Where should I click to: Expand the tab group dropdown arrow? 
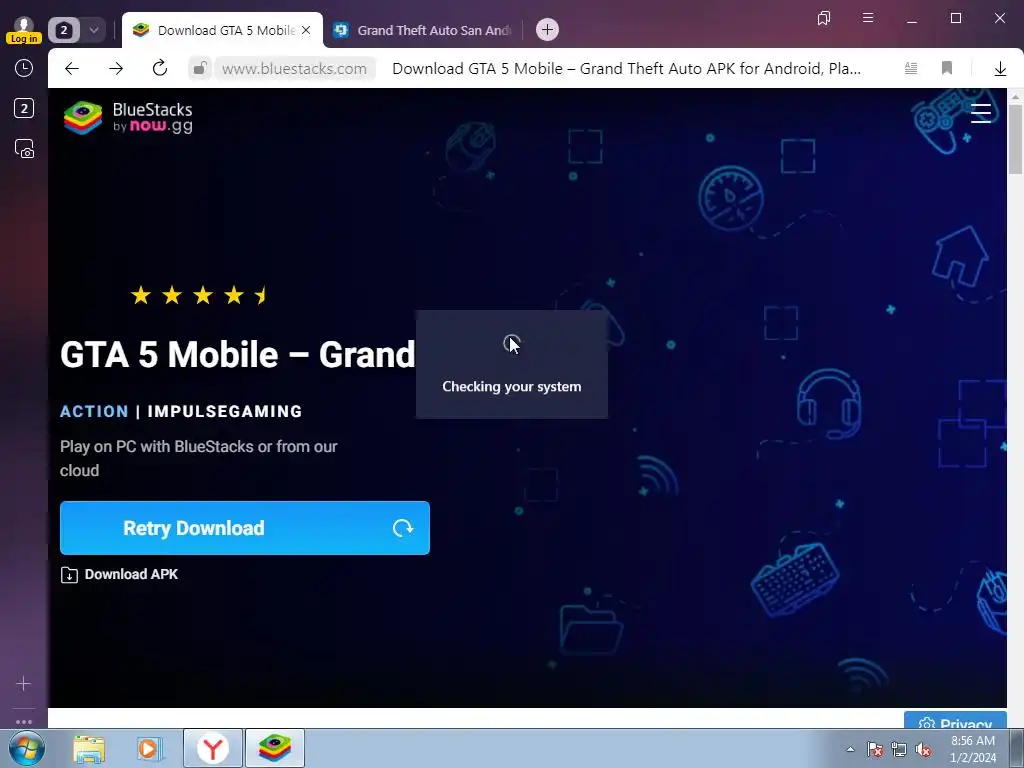(93, 30)
